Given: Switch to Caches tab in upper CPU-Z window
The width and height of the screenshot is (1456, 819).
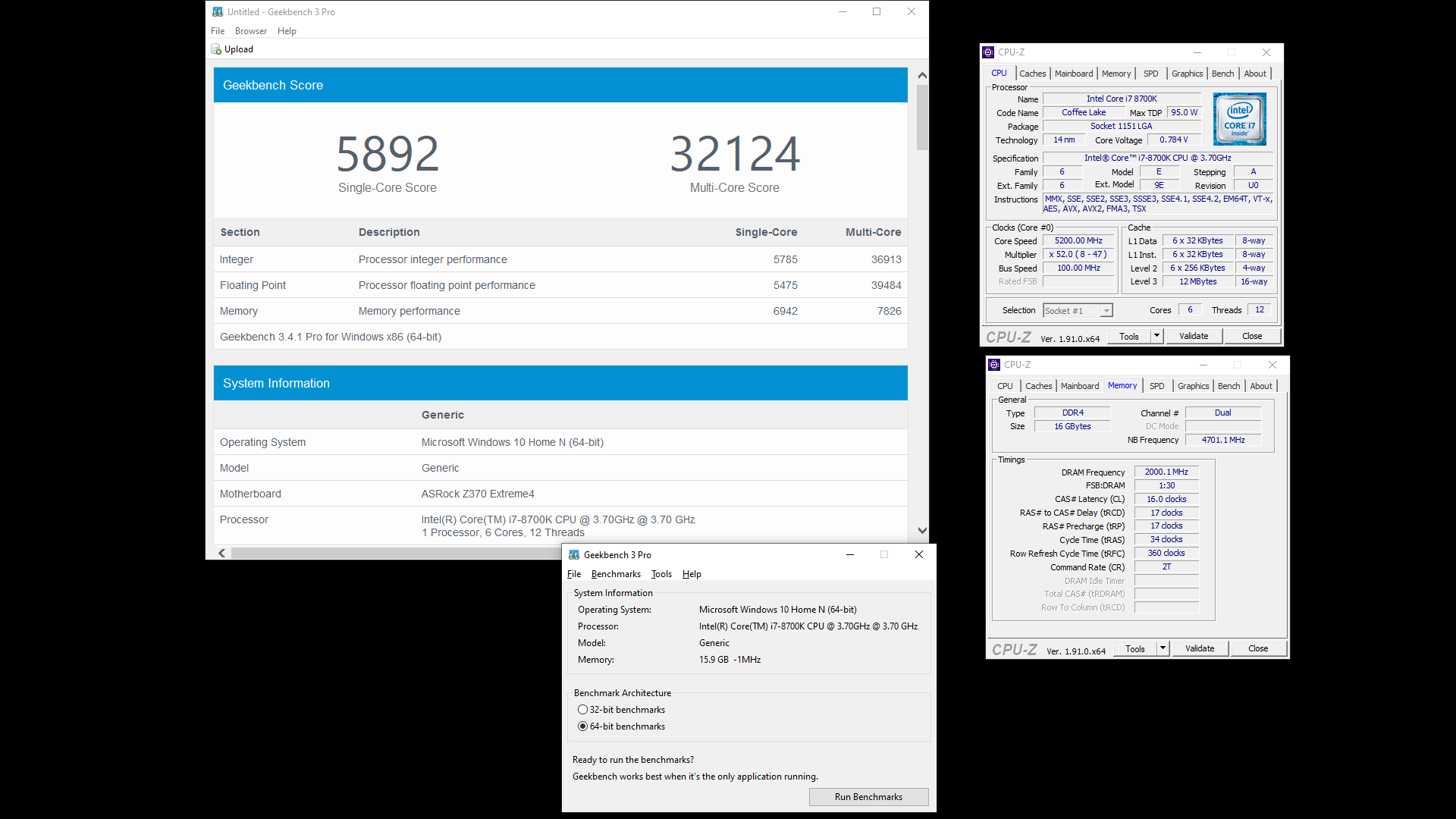Looking at the screenshot, I should (1032, 74).
